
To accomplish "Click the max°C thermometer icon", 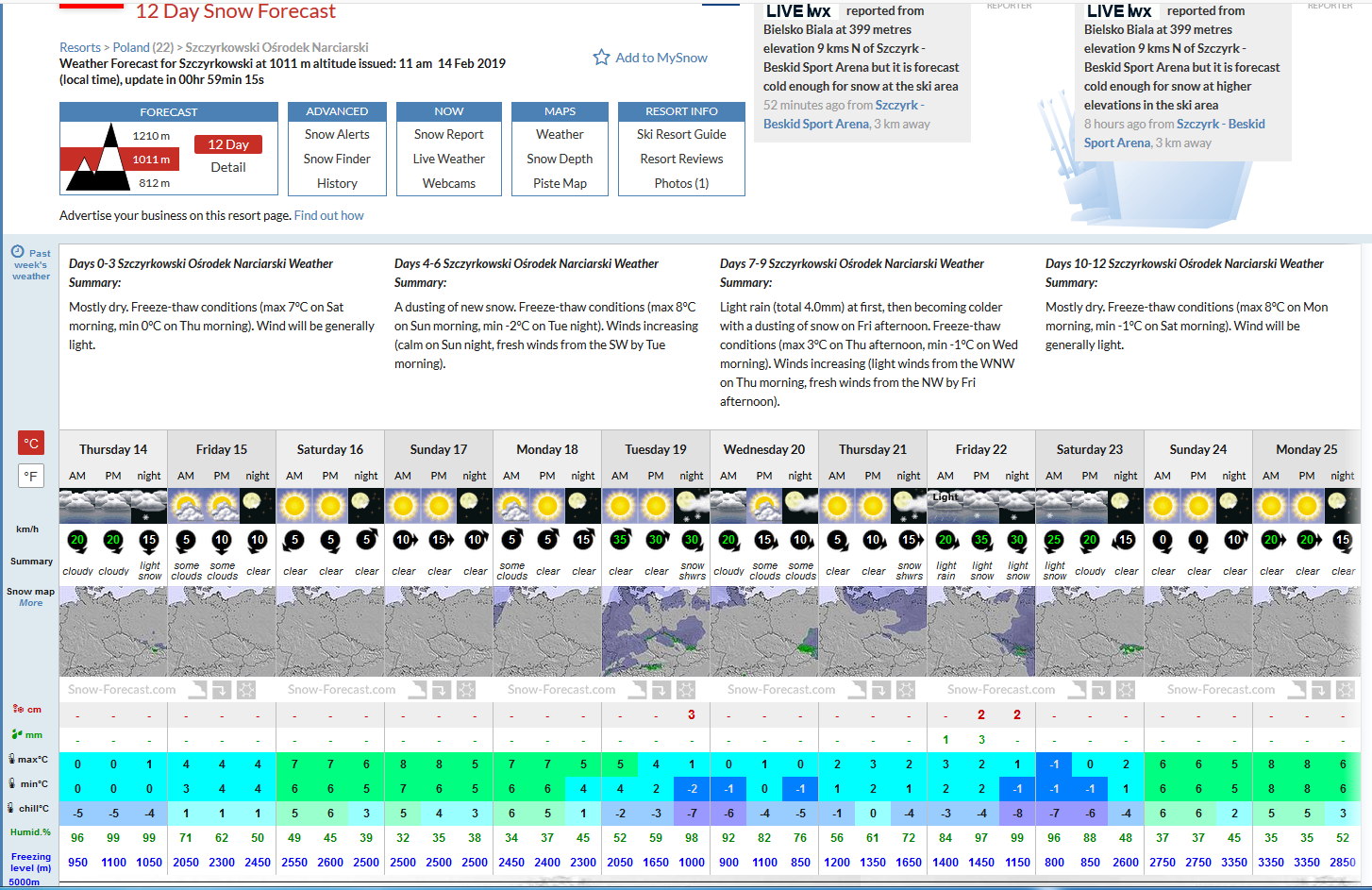I will click(10, 759).
